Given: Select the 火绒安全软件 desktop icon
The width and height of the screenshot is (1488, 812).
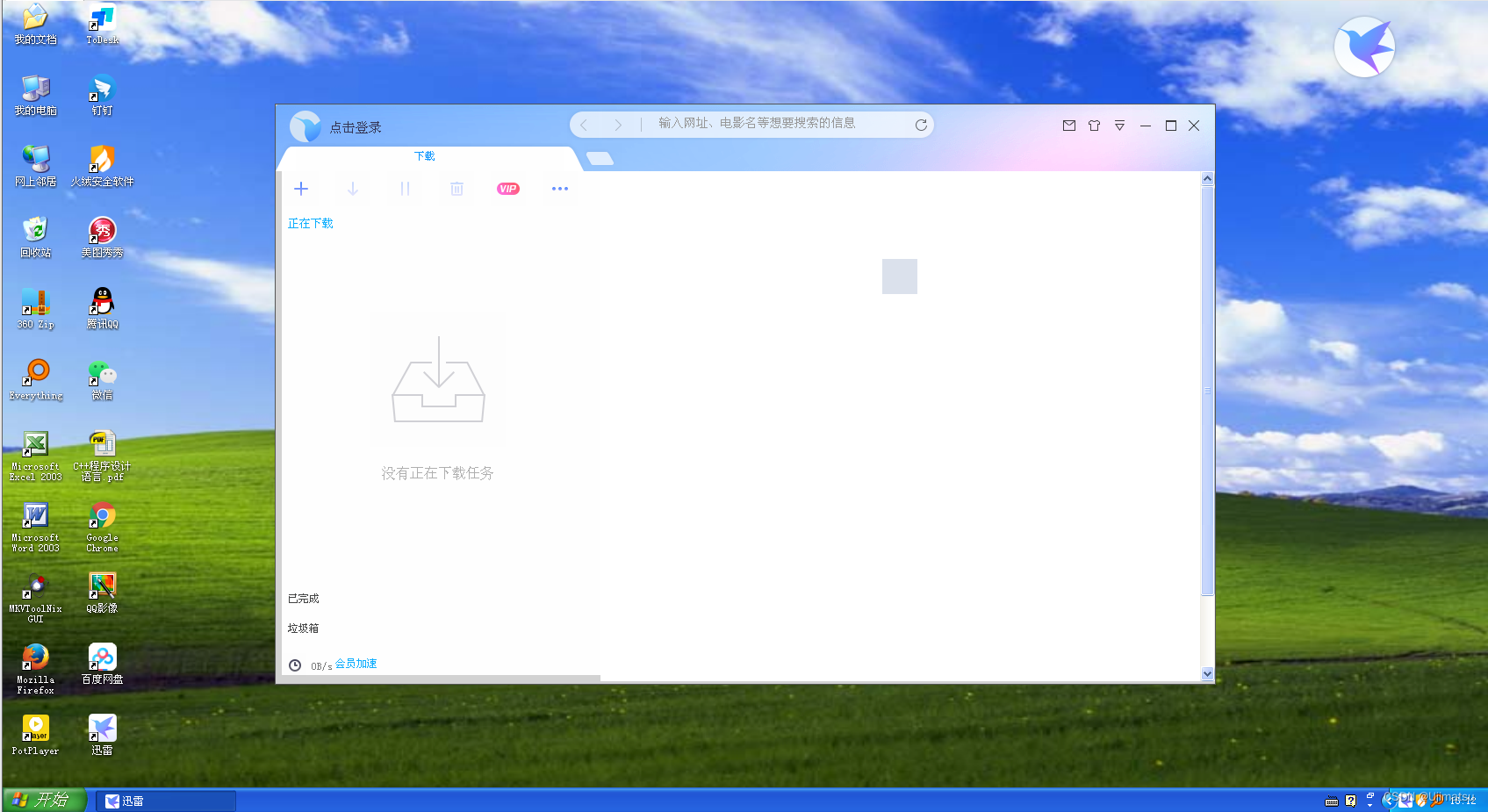Looking at the screenshot, I should click(x=102, y=166).
